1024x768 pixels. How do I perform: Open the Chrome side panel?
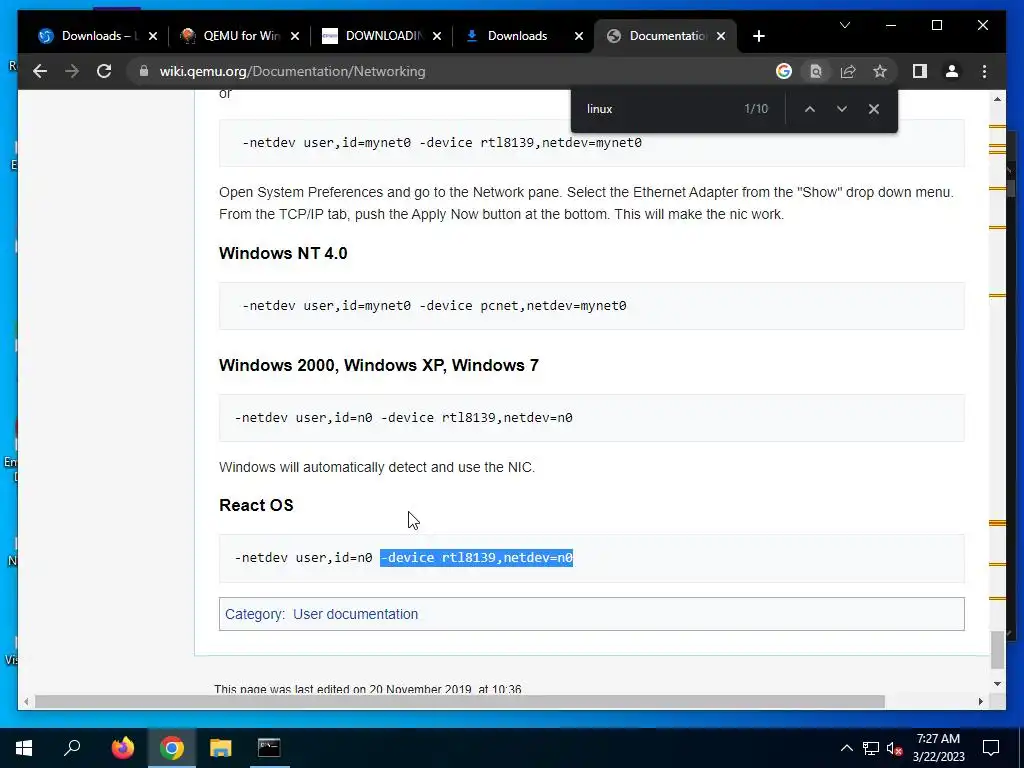[920, 71]
